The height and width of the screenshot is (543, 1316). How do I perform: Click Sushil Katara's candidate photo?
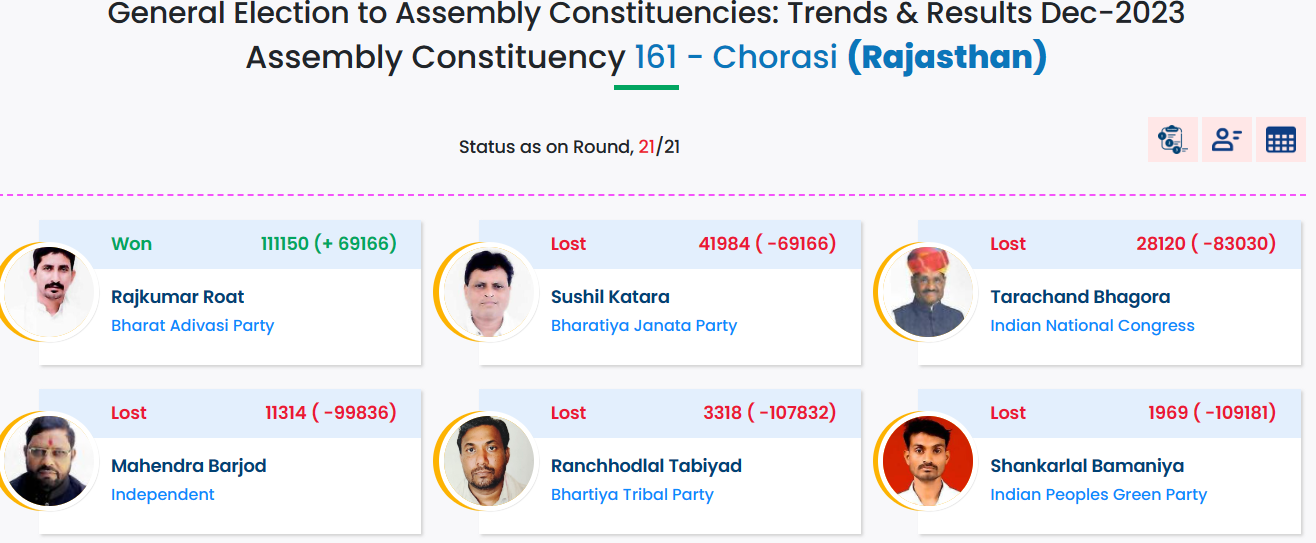pos(488,292)
